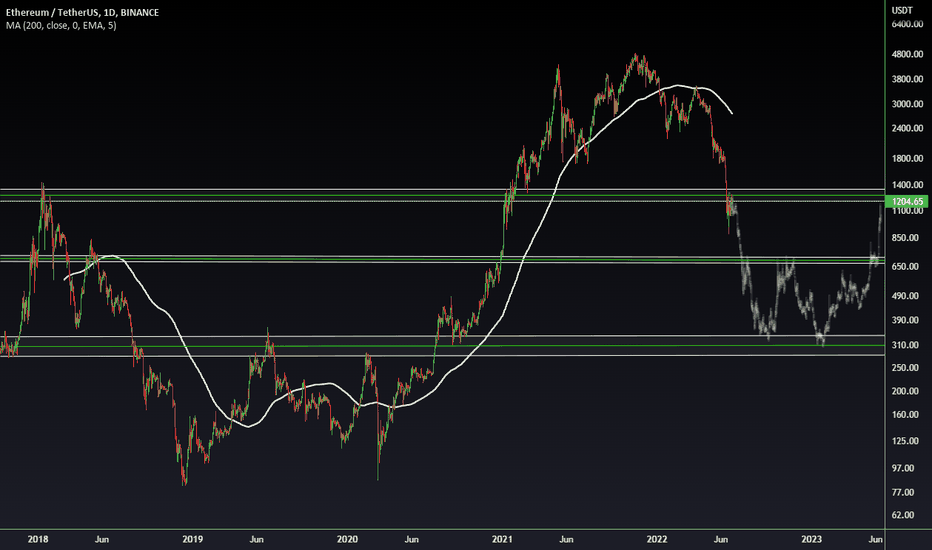Click the 125.00 price axis label
The image size is (932, 550).
907,441
